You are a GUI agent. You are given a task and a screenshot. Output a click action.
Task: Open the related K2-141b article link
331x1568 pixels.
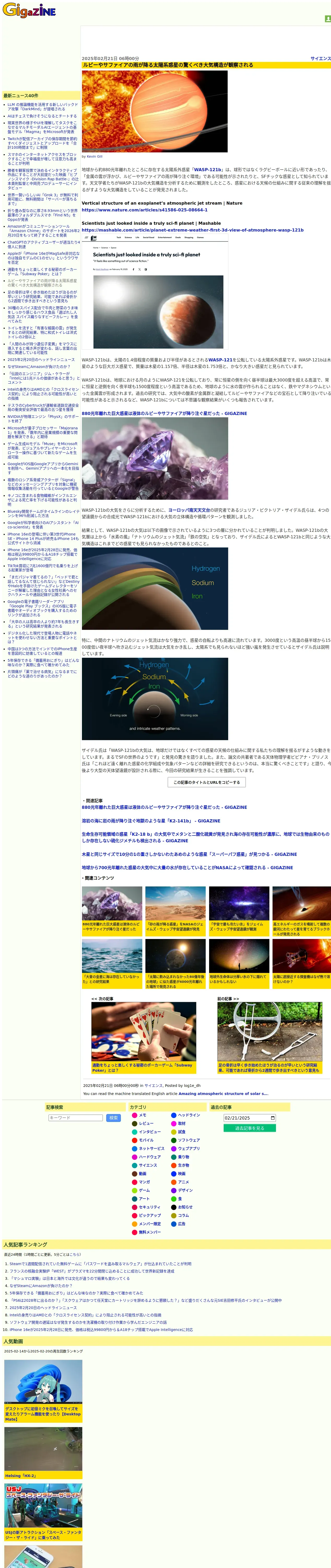(x=151, y=821)
